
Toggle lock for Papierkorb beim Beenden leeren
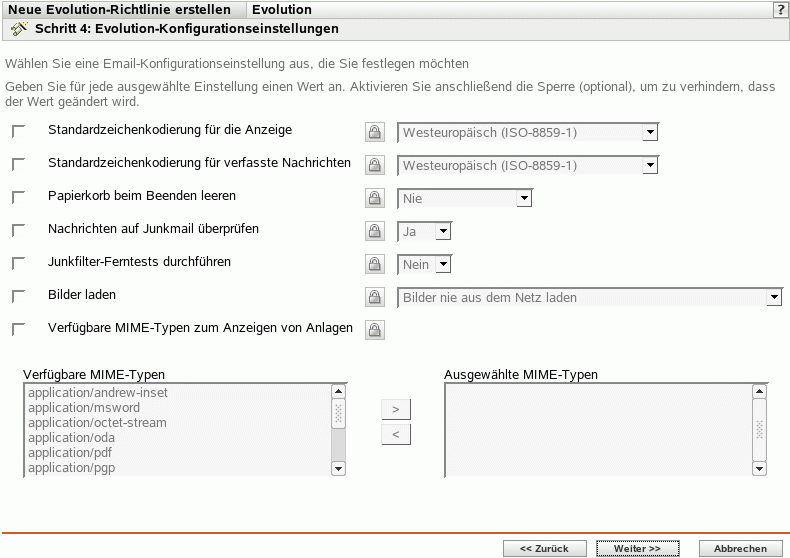[x=374, y=198]
